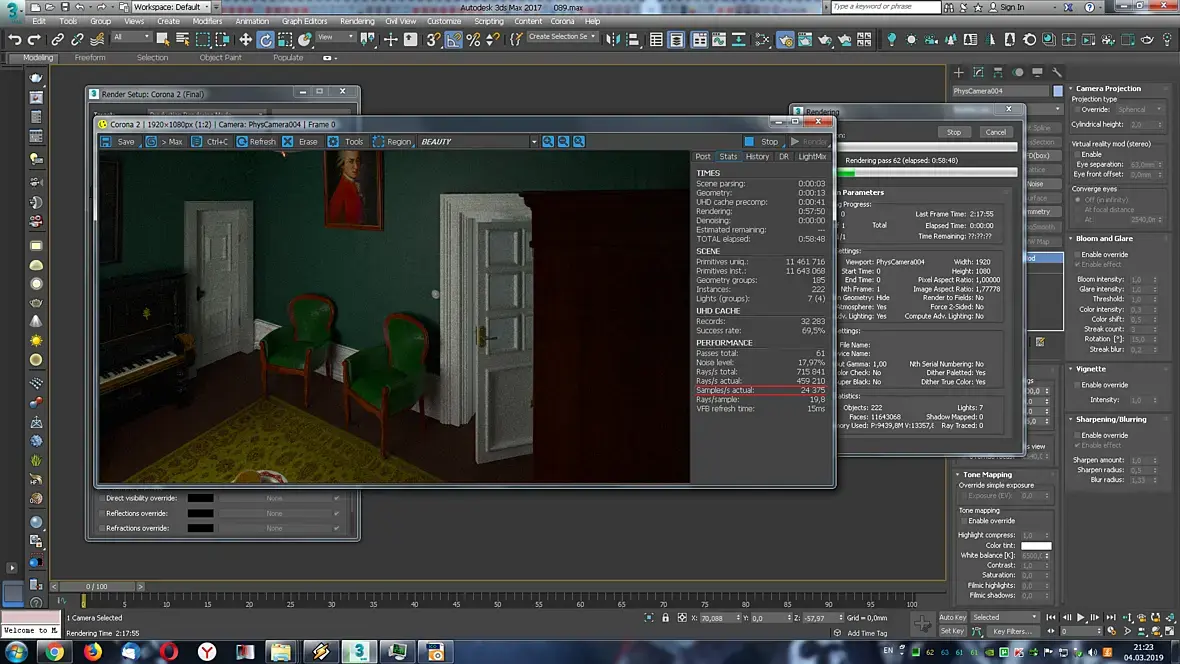
Task: Click the Select and Move tool
Action: coord(245,40)
